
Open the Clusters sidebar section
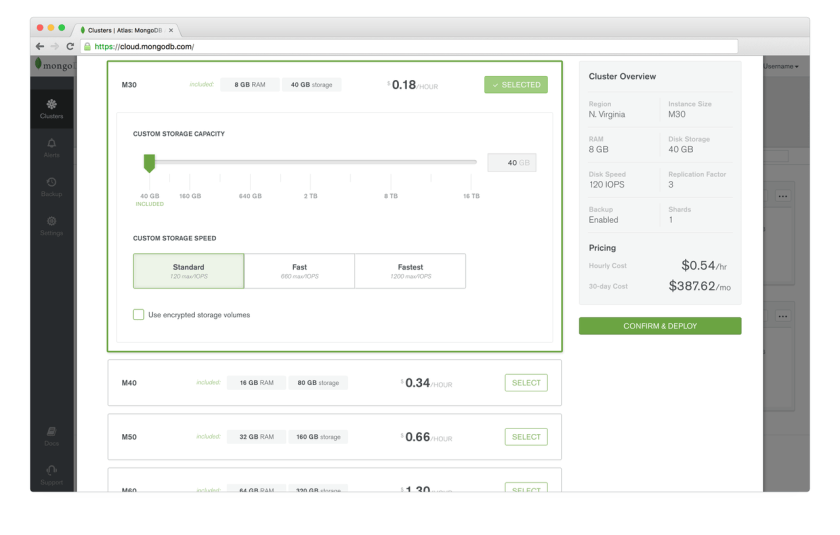pyautogui.click(x=51, y=109)
